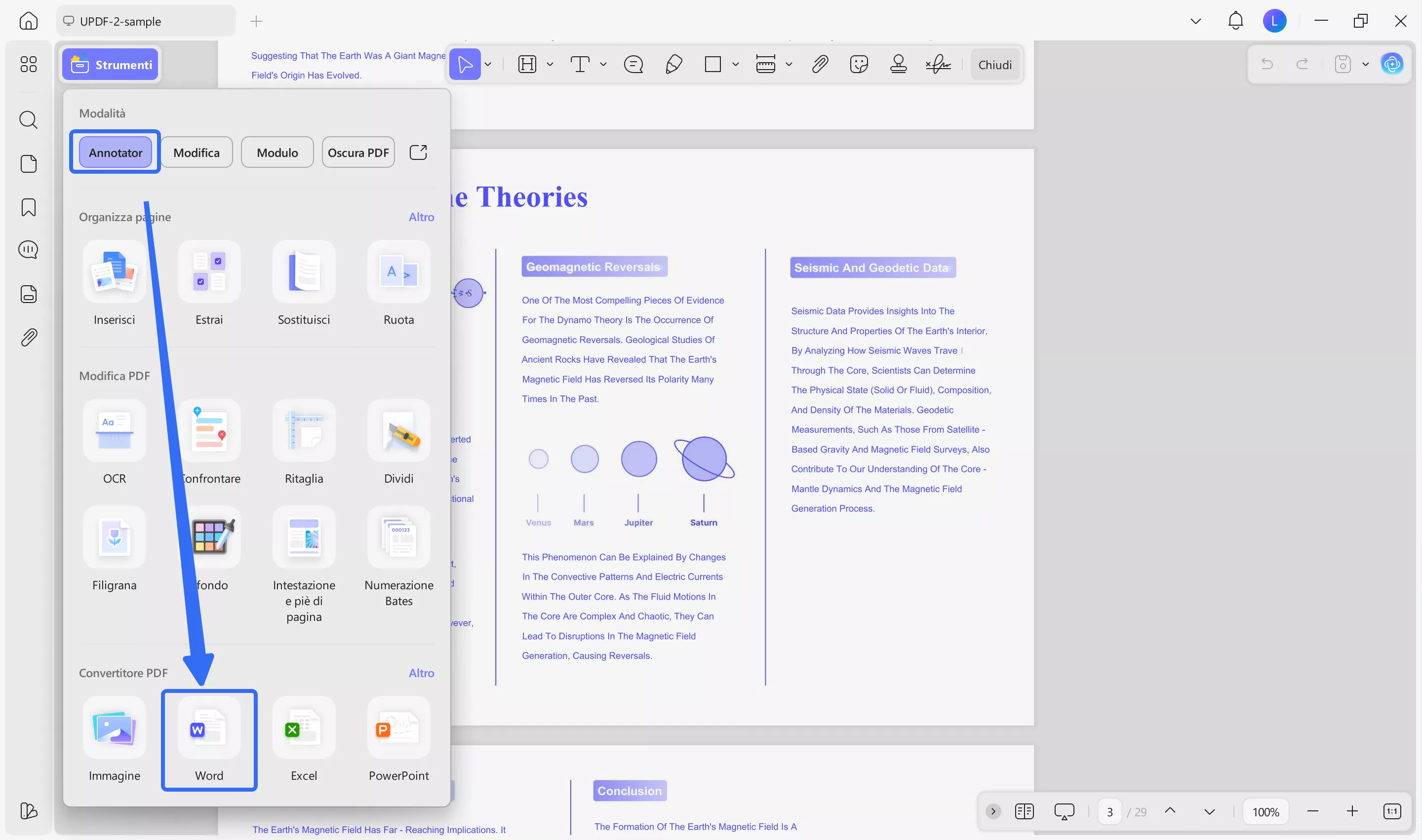Apply a Stamp annotation

pyautogui.click(x=898, y=64)
